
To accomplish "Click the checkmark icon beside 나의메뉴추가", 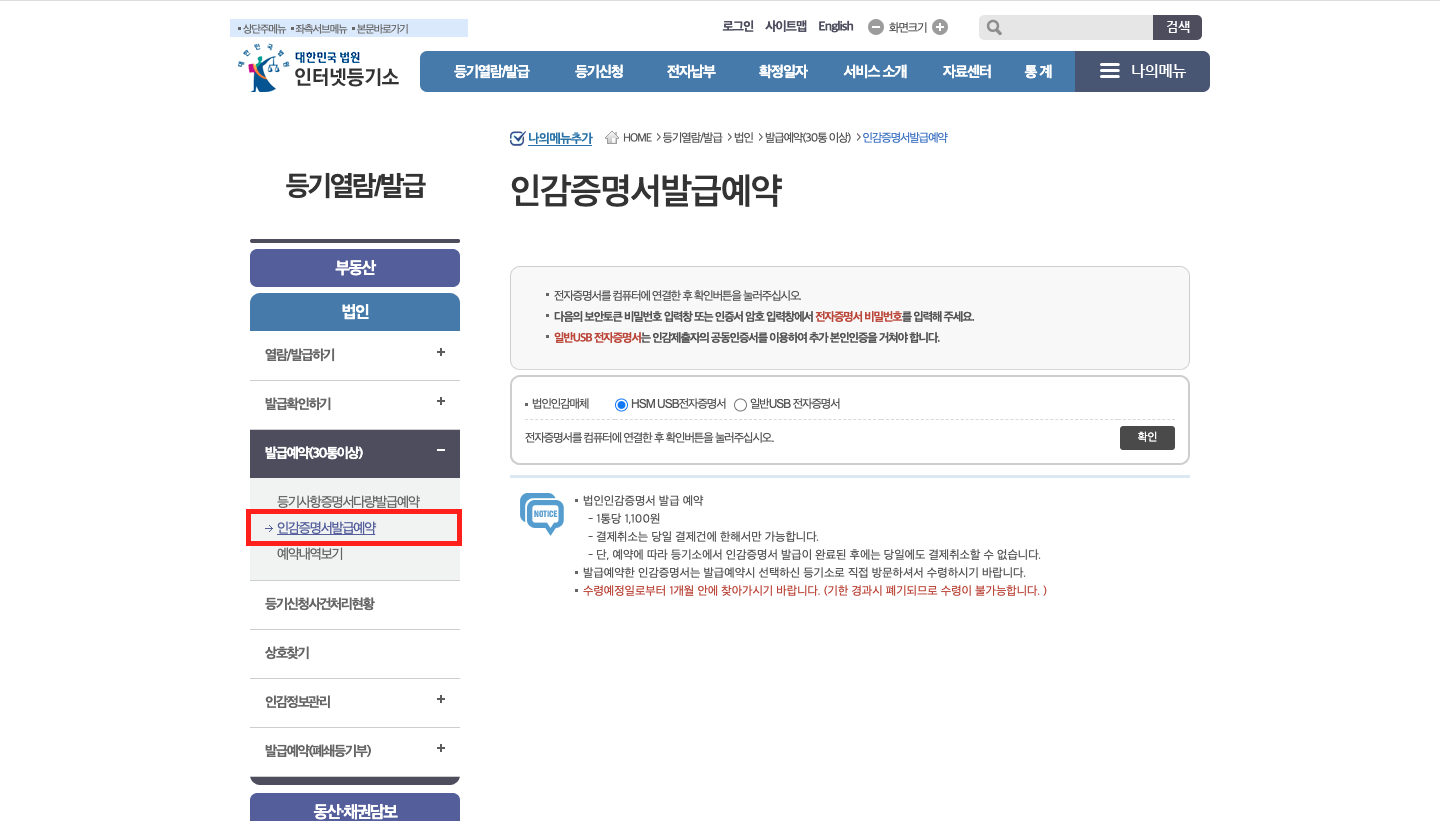I will click(x=516, y=136).
